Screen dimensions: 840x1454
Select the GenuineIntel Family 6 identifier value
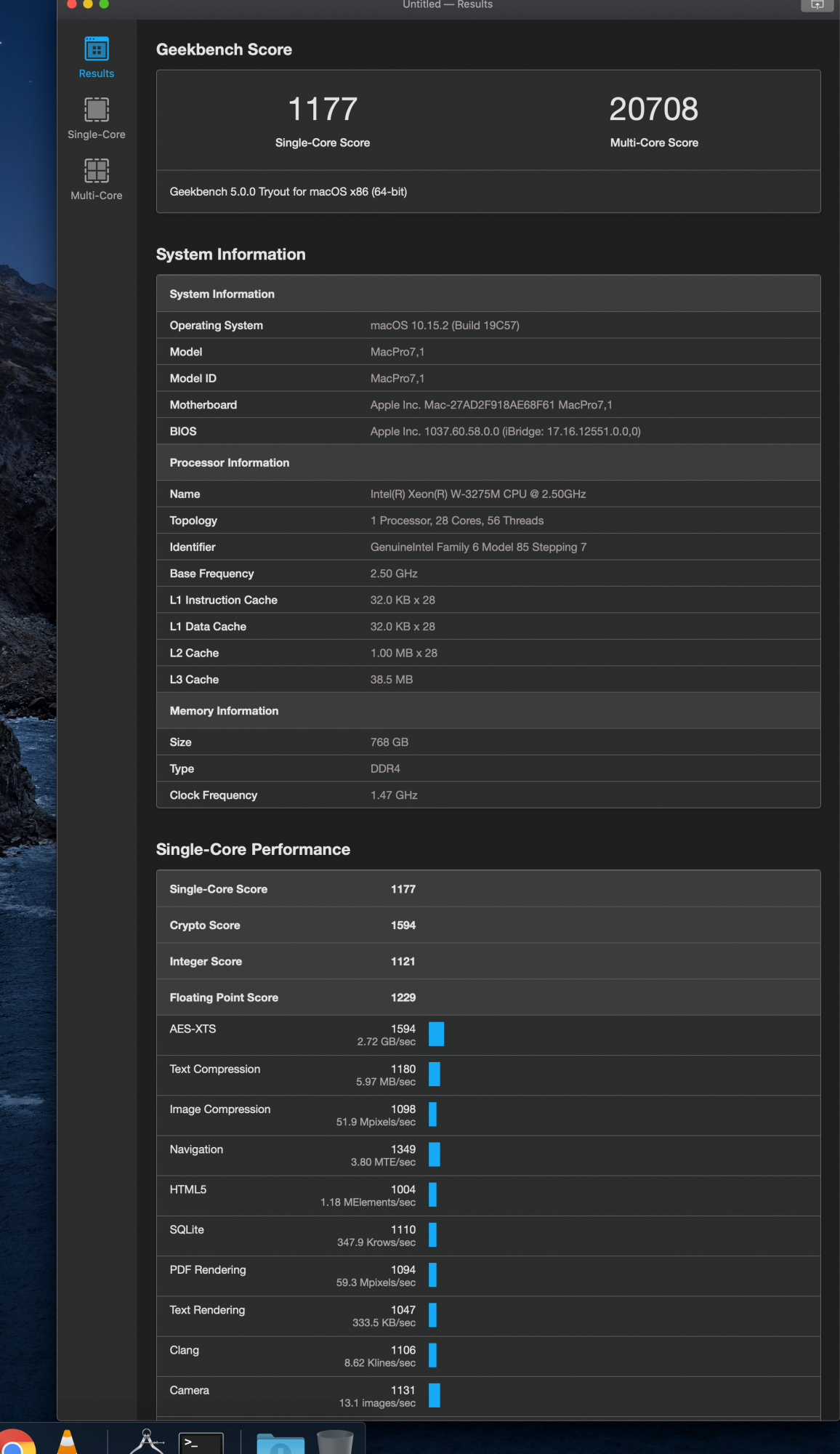[x=478, y=547]
